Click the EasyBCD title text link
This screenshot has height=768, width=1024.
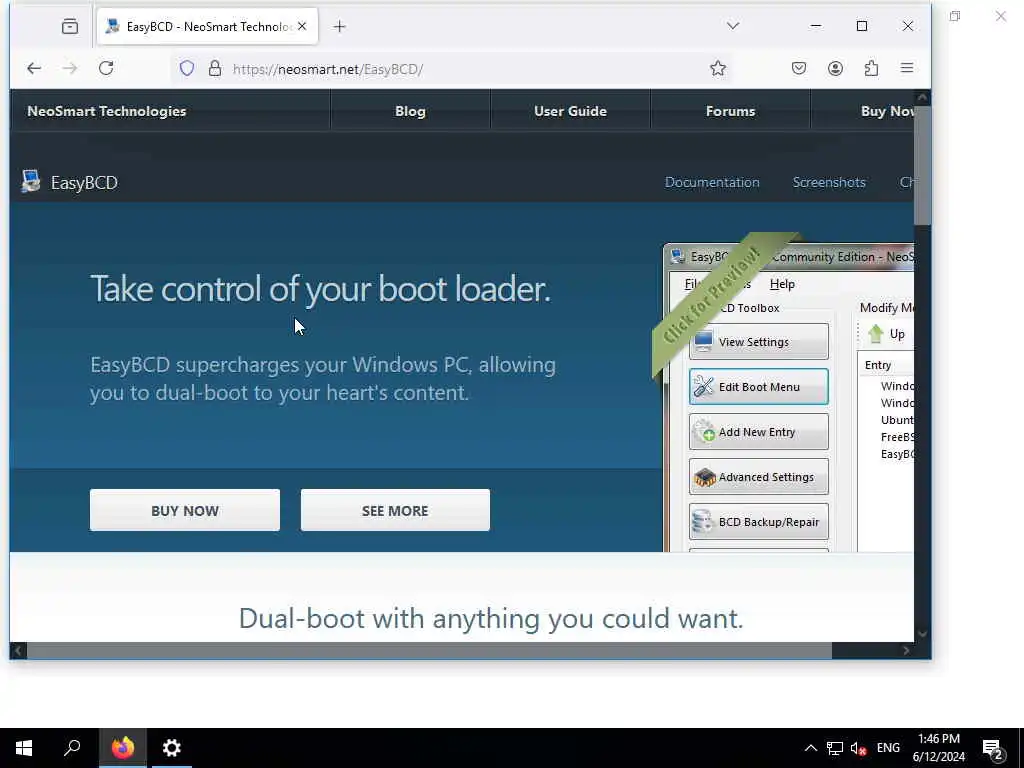tap(84, 182)
